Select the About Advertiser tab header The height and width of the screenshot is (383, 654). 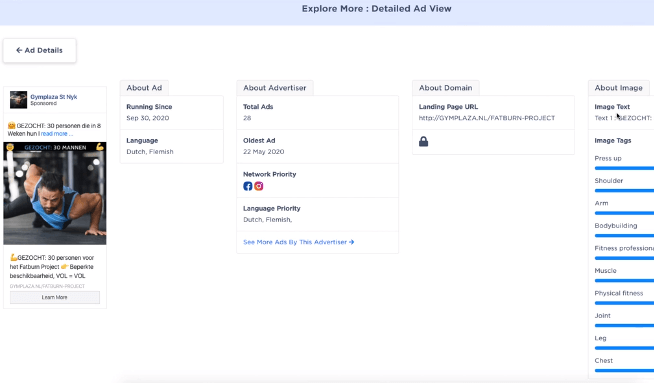[x=274, y=88]
